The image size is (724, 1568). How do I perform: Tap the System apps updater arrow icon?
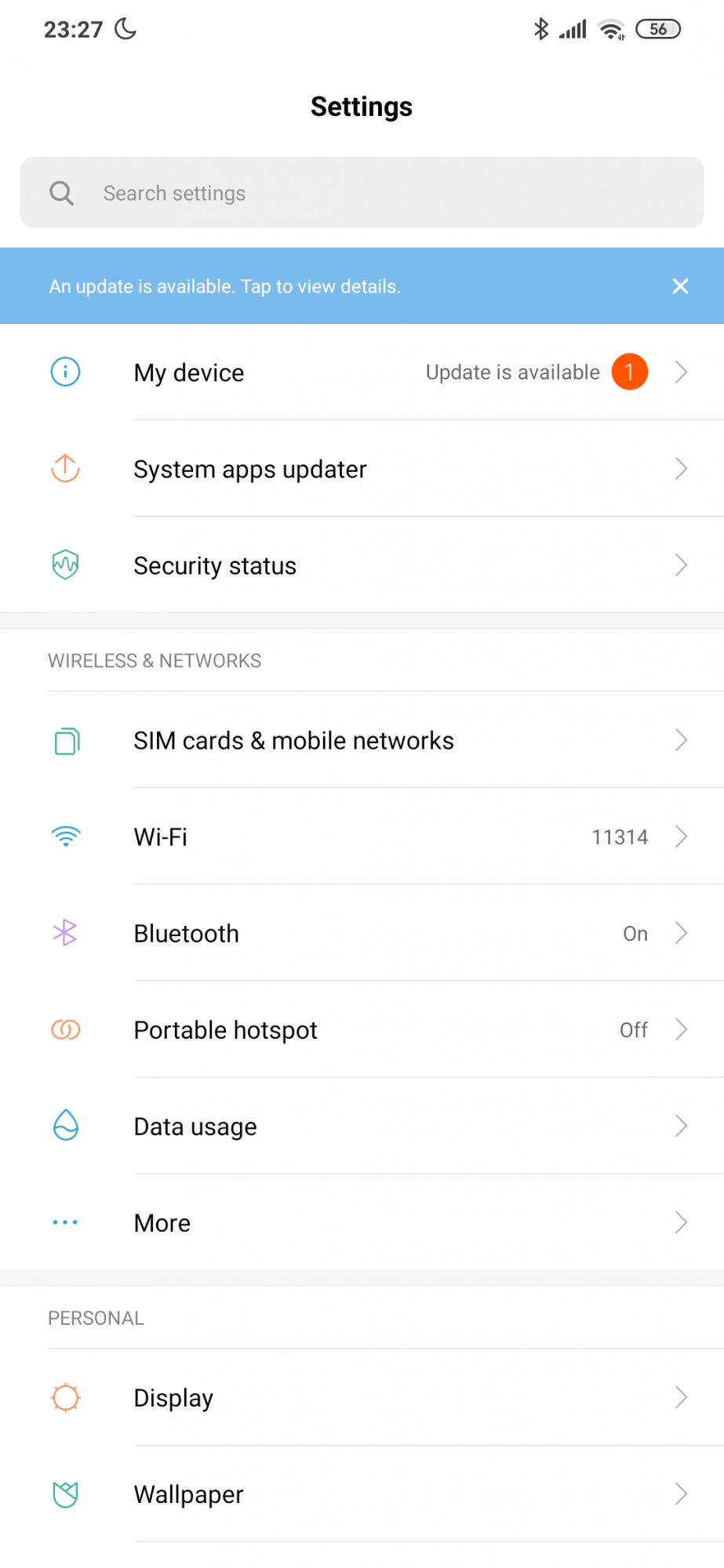coord(65,469)
